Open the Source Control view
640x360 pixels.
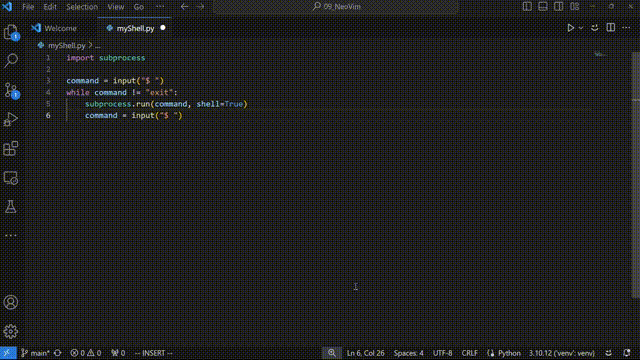pos(11,90)
